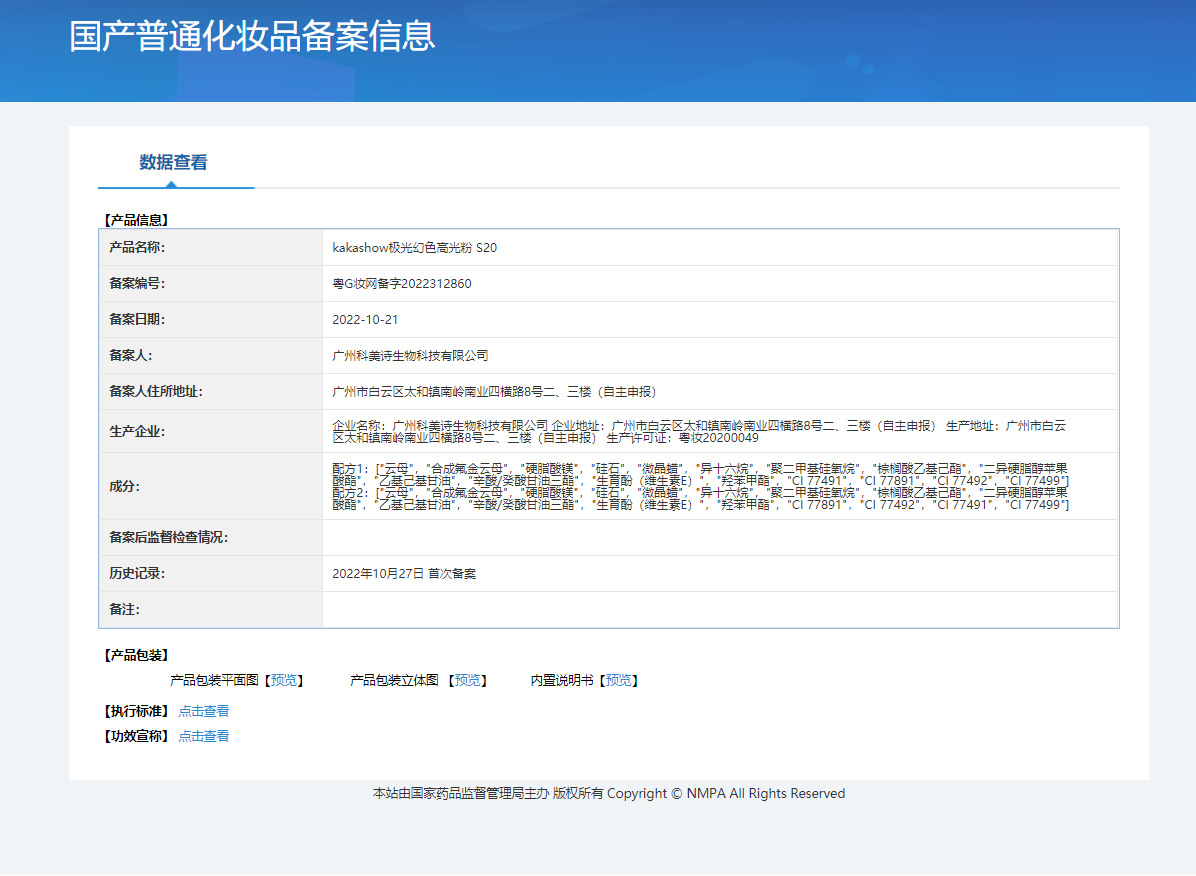Viewport: 1196px width, 876px height.
Task: Select product name kakashow极光幻色高光粉 S20
Action: 414,248
